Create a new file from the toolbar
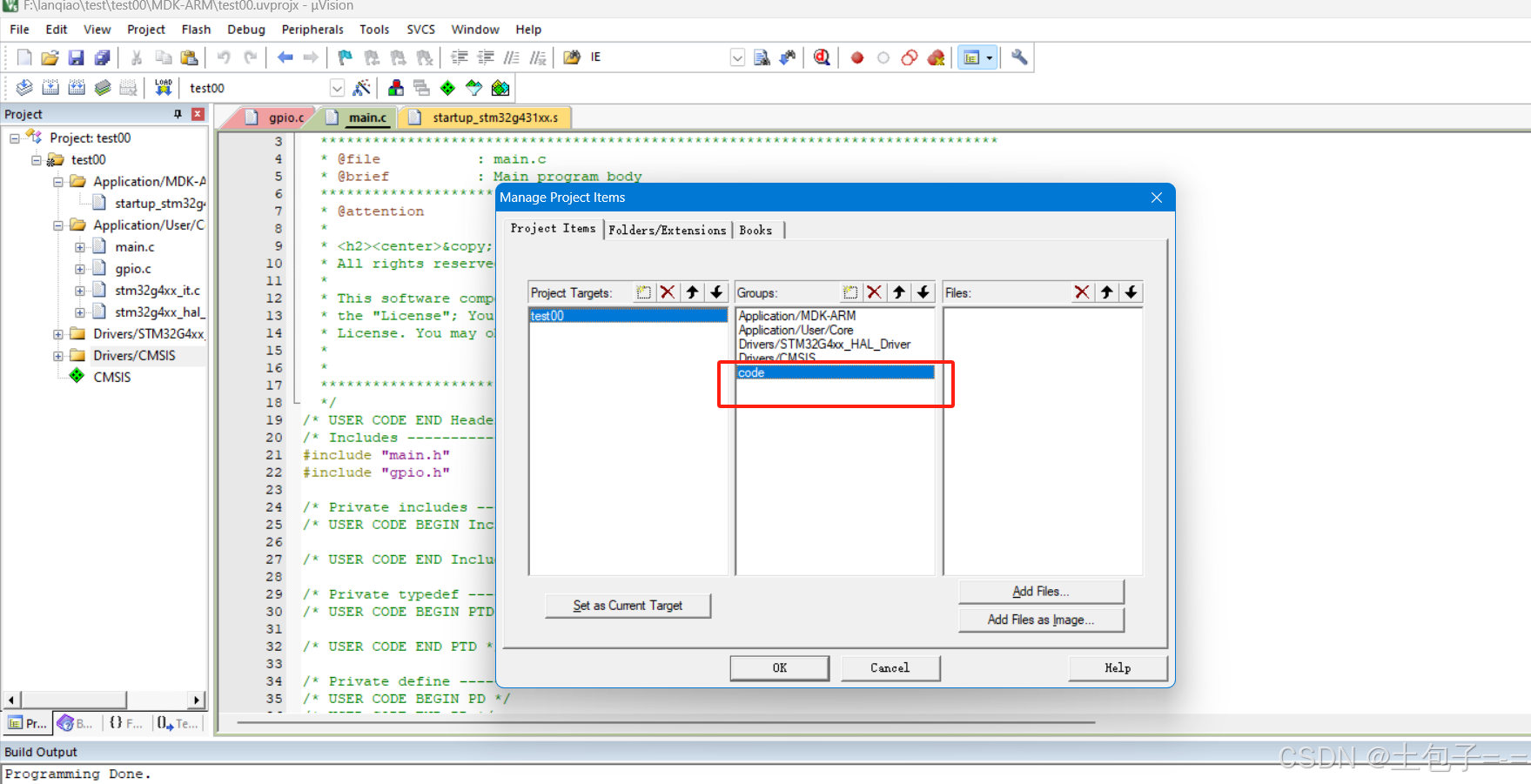 pyautogui.click(x=24, y=57)
